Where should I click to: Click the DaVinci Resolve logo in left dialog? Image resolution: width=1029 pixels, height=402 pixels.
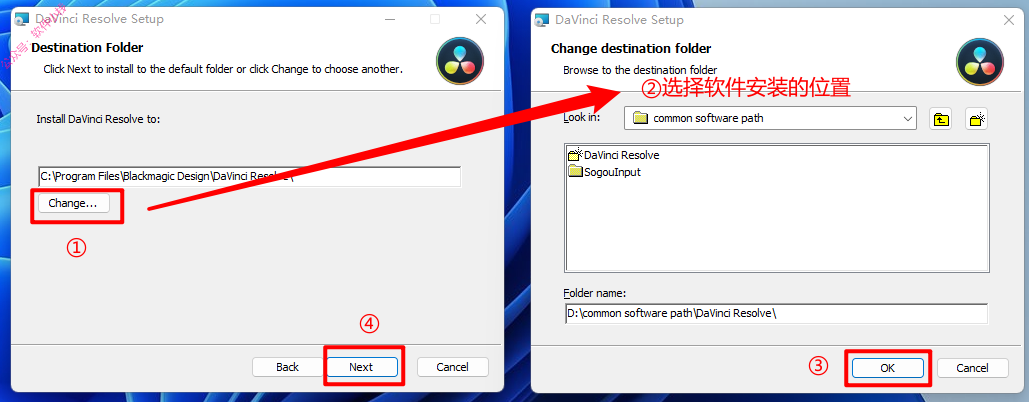pos(458,60)
